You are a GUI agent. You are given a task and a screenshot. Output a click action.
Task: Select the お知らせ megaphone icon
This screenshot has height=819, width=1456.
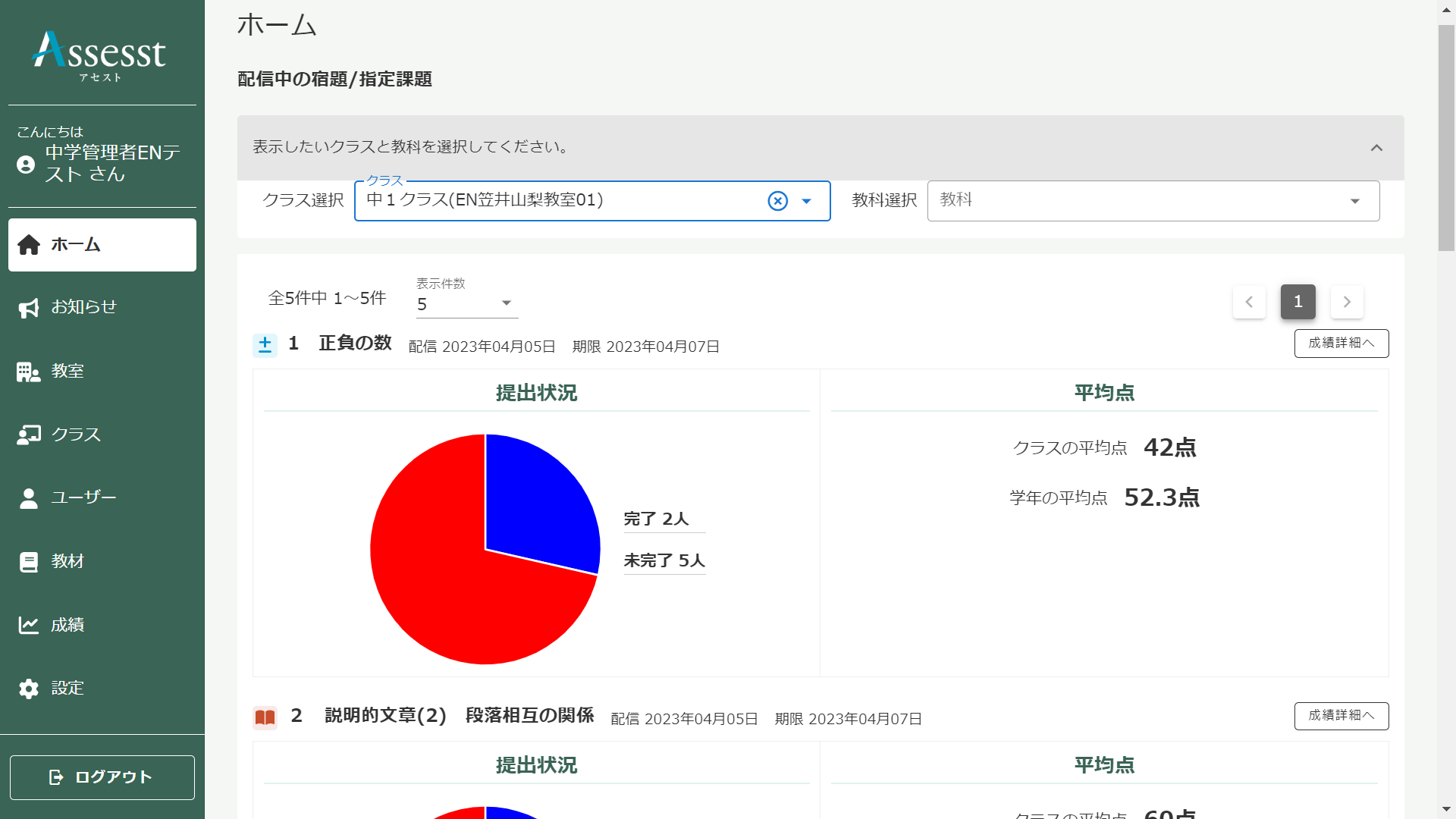[x=29, y=307]
